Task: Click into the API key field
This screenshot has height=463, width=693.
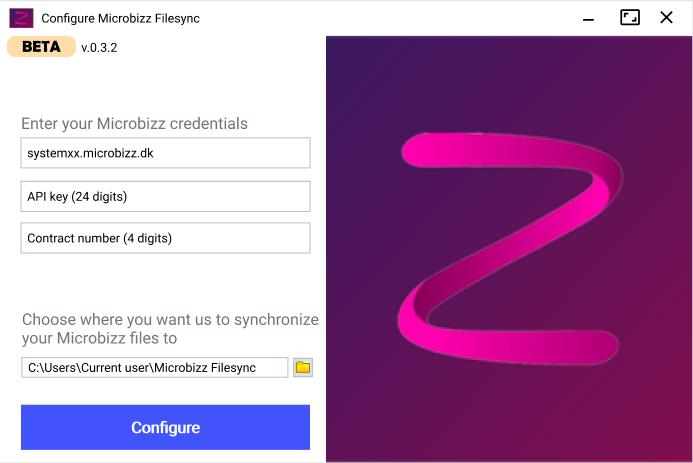Action: click(x=165, y=196)
